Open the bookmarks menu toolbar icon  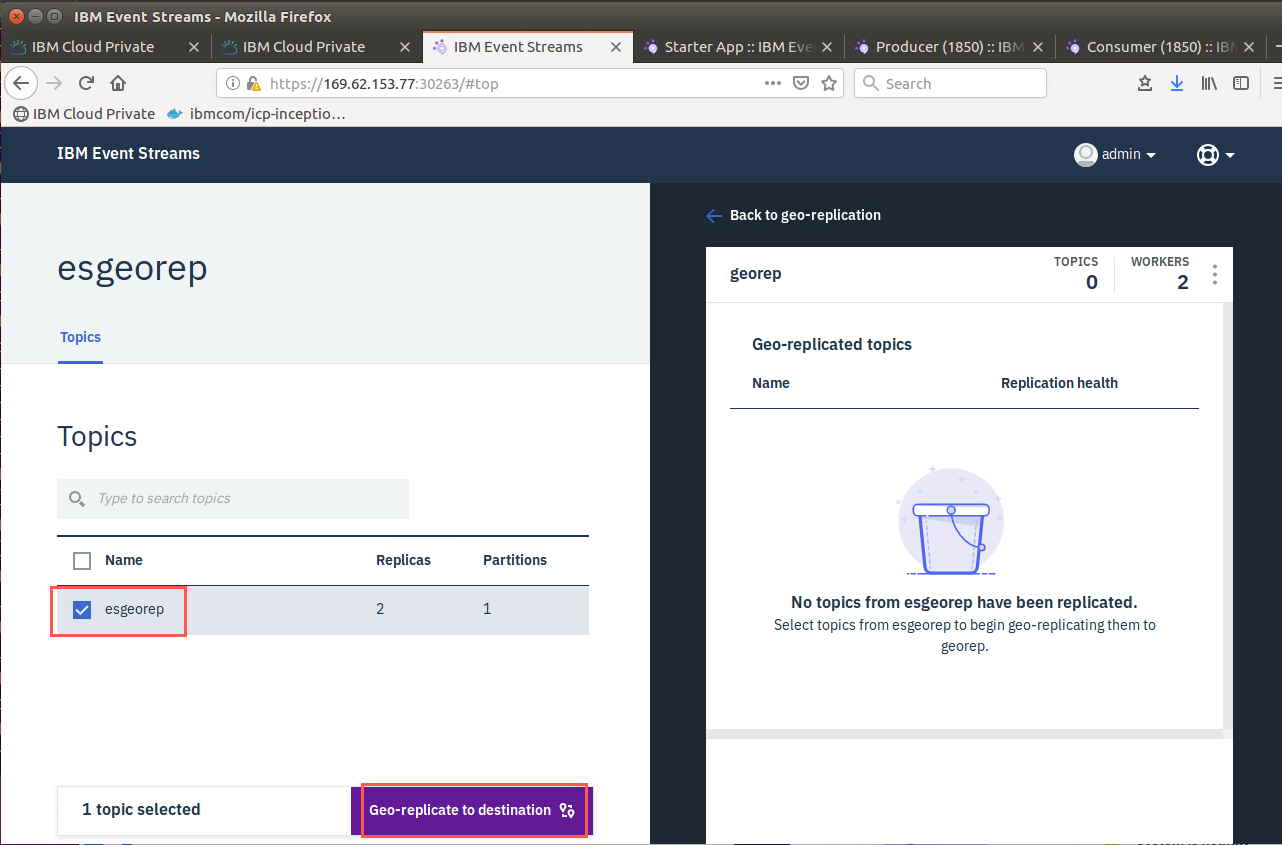(1145, 84)
